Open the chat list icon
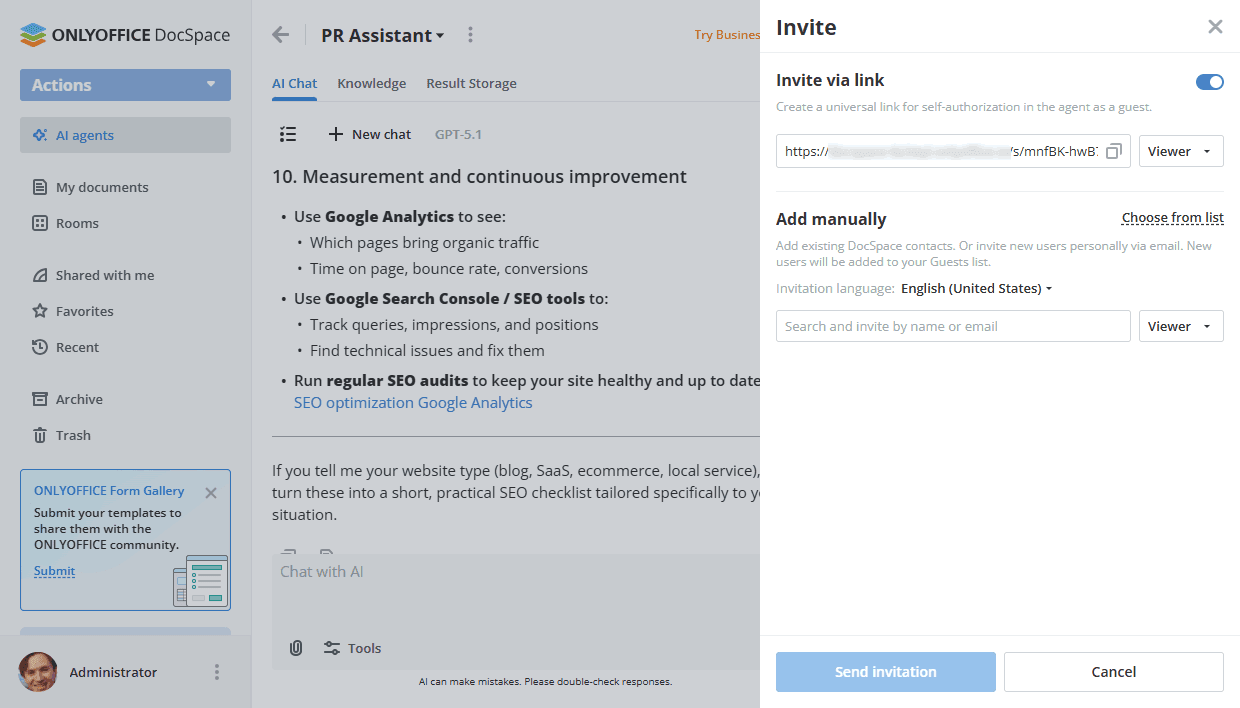 pos(288,134)
